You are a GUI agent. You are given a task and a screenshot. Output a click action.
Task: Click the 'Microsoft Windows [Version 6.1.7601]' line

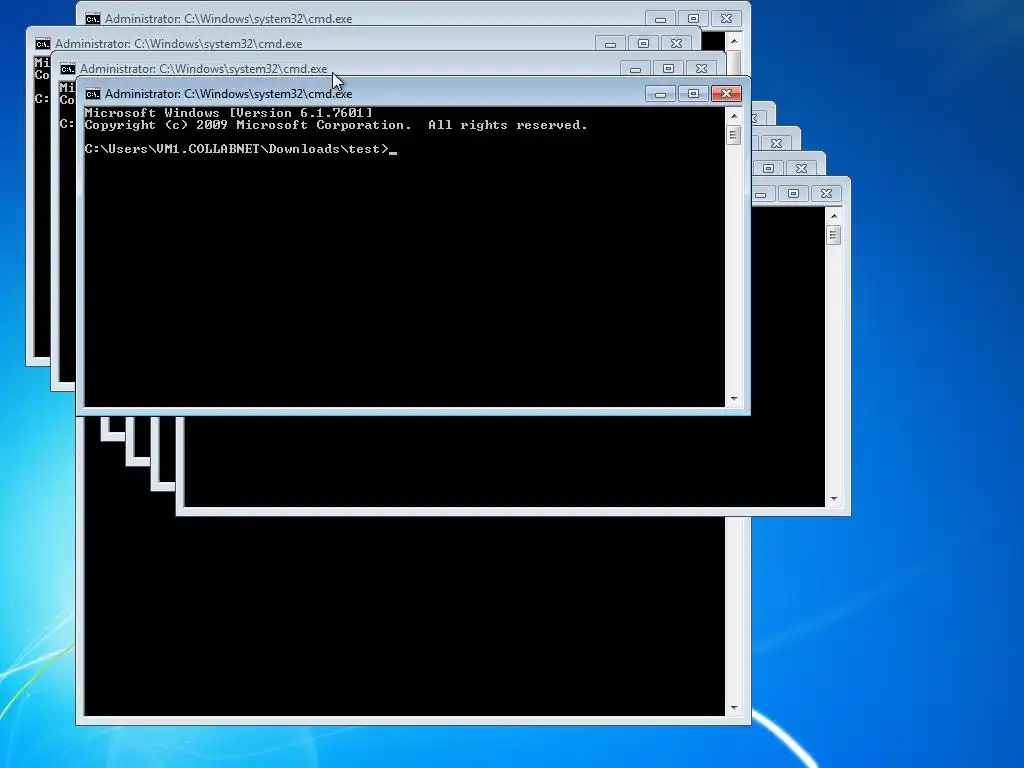point(229,113)
